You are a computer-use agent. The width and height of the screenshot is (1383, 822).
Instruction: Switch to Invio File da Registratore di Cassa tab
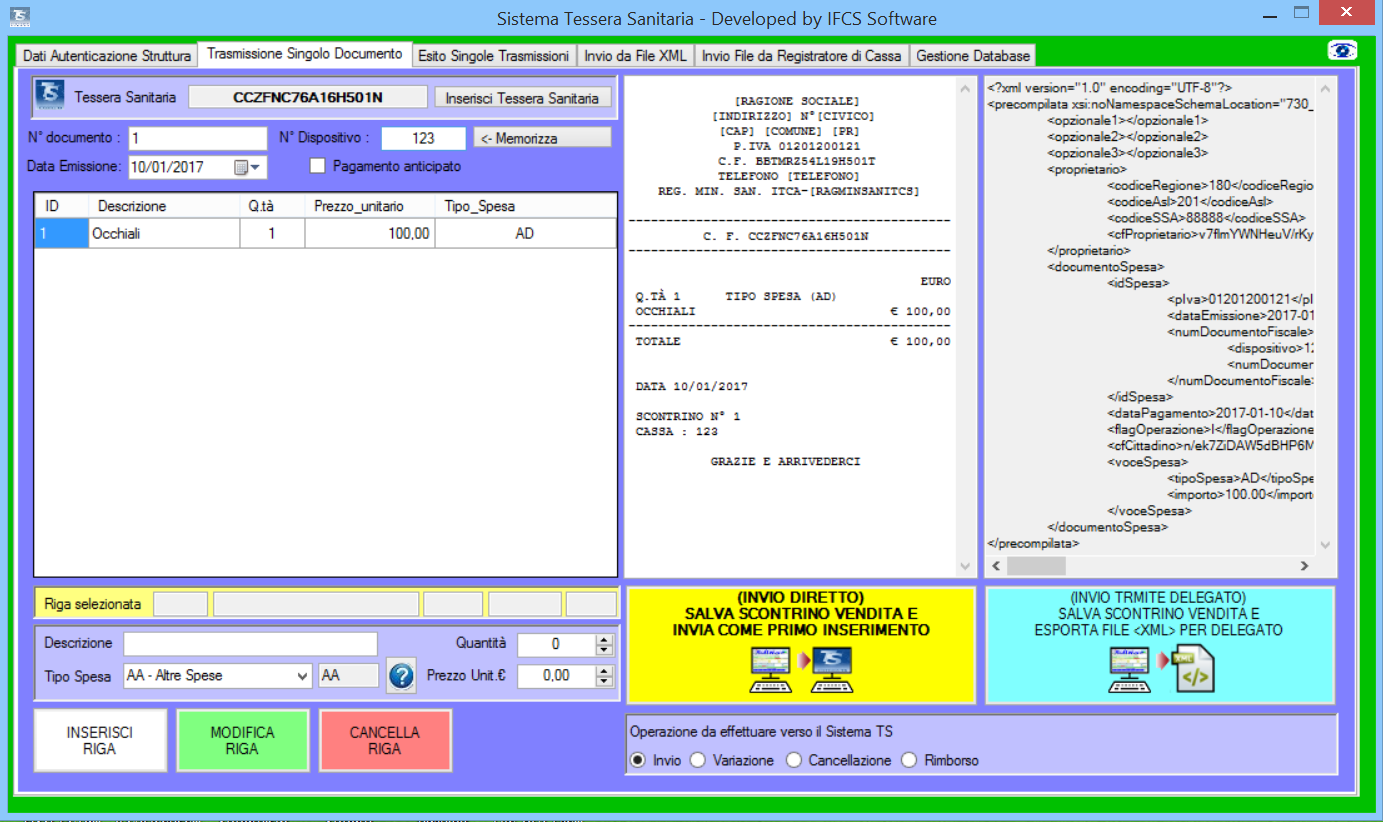point(802,56)
